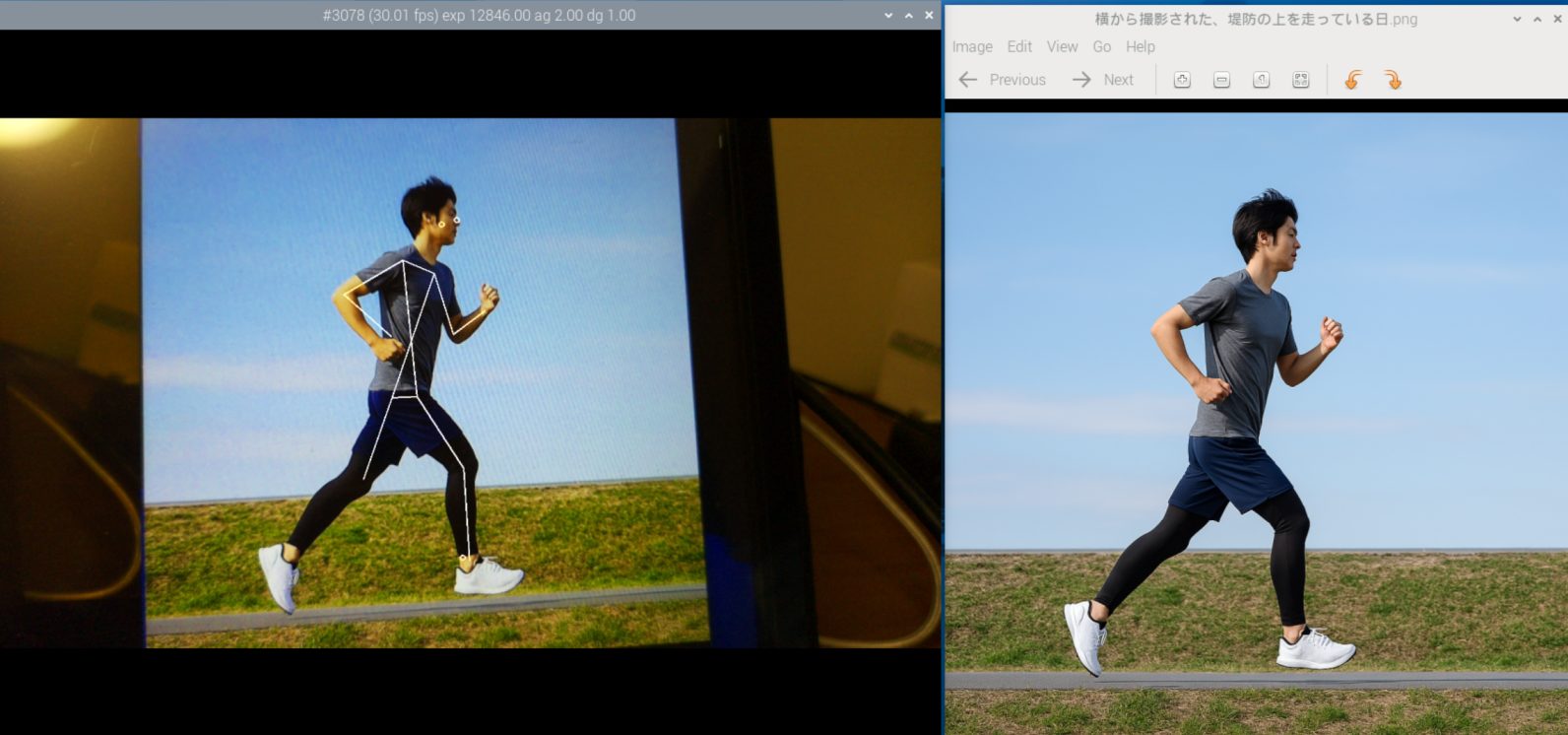Maximize the camera preview window #3078
This screenshot has height=735, width=1568.
(x=908, y=15)
